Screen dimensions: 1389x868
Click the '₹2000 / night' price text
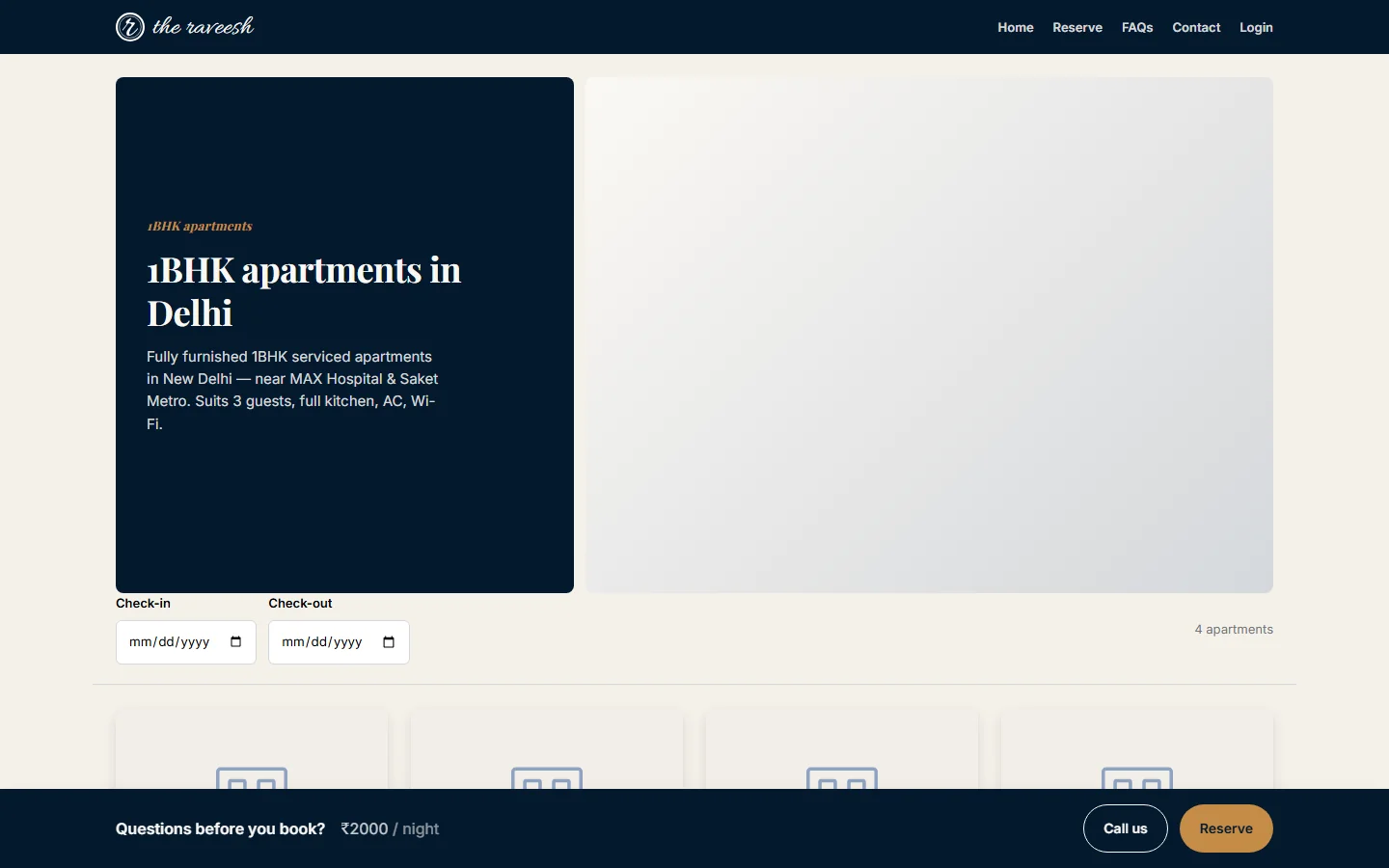390,828
